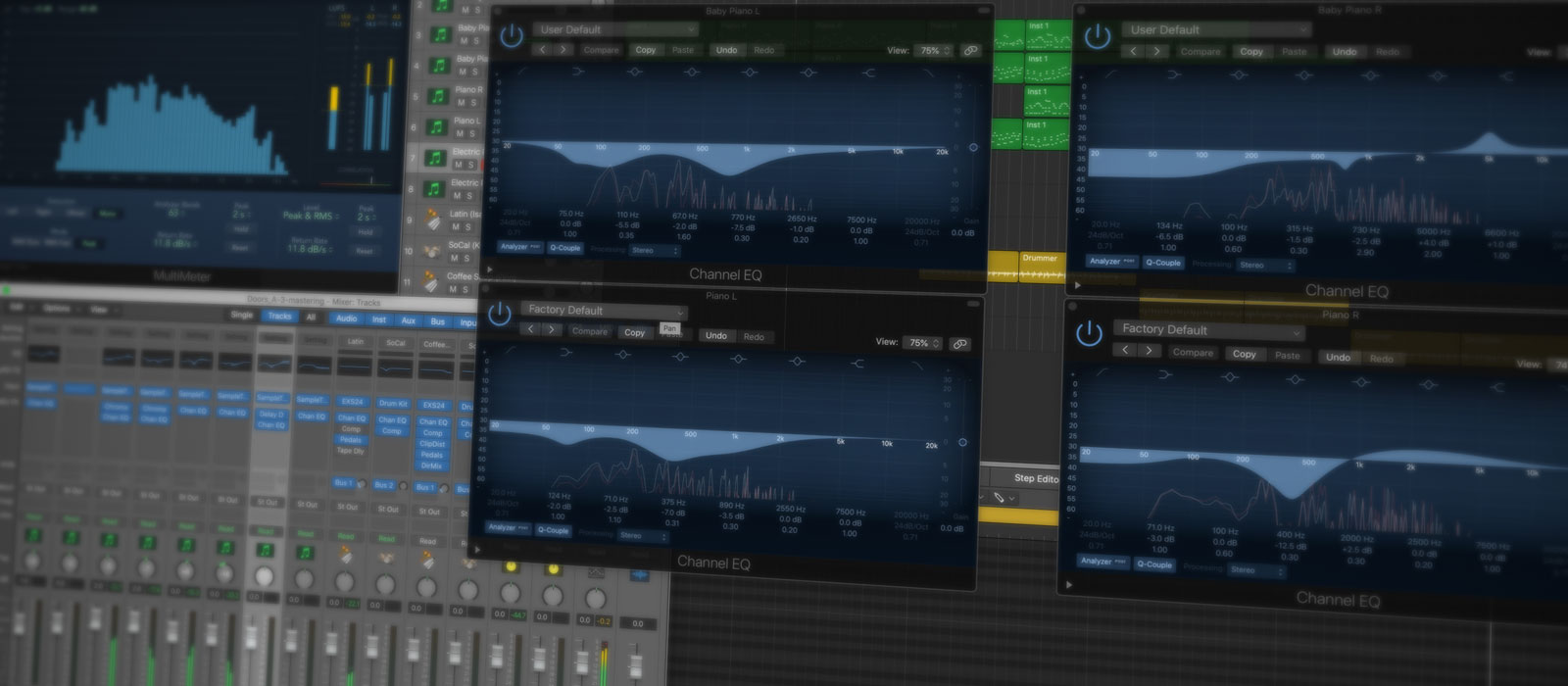Toggle power button on Baby Piano L EQ
This screenshot has width=1568, height=686.
(512, 36)
